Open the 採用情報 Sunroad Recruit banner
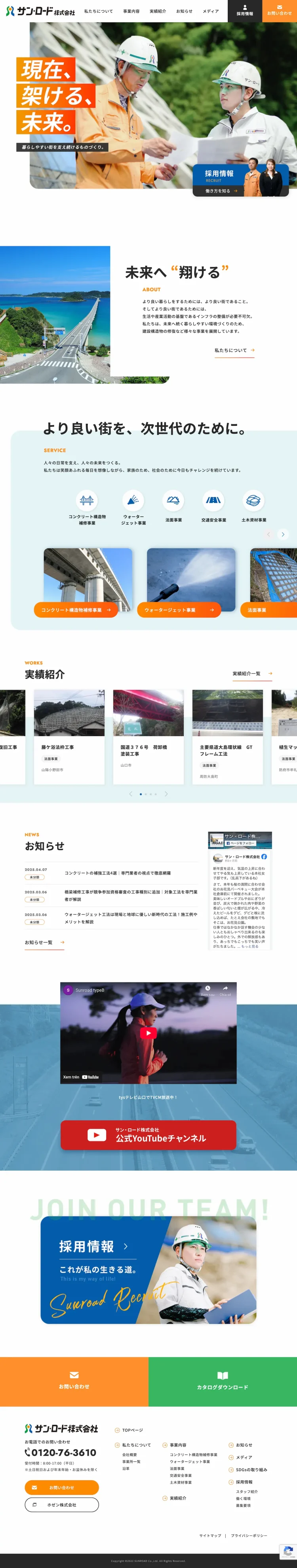The image size is (297, 1568). [x=148, y=1270]
